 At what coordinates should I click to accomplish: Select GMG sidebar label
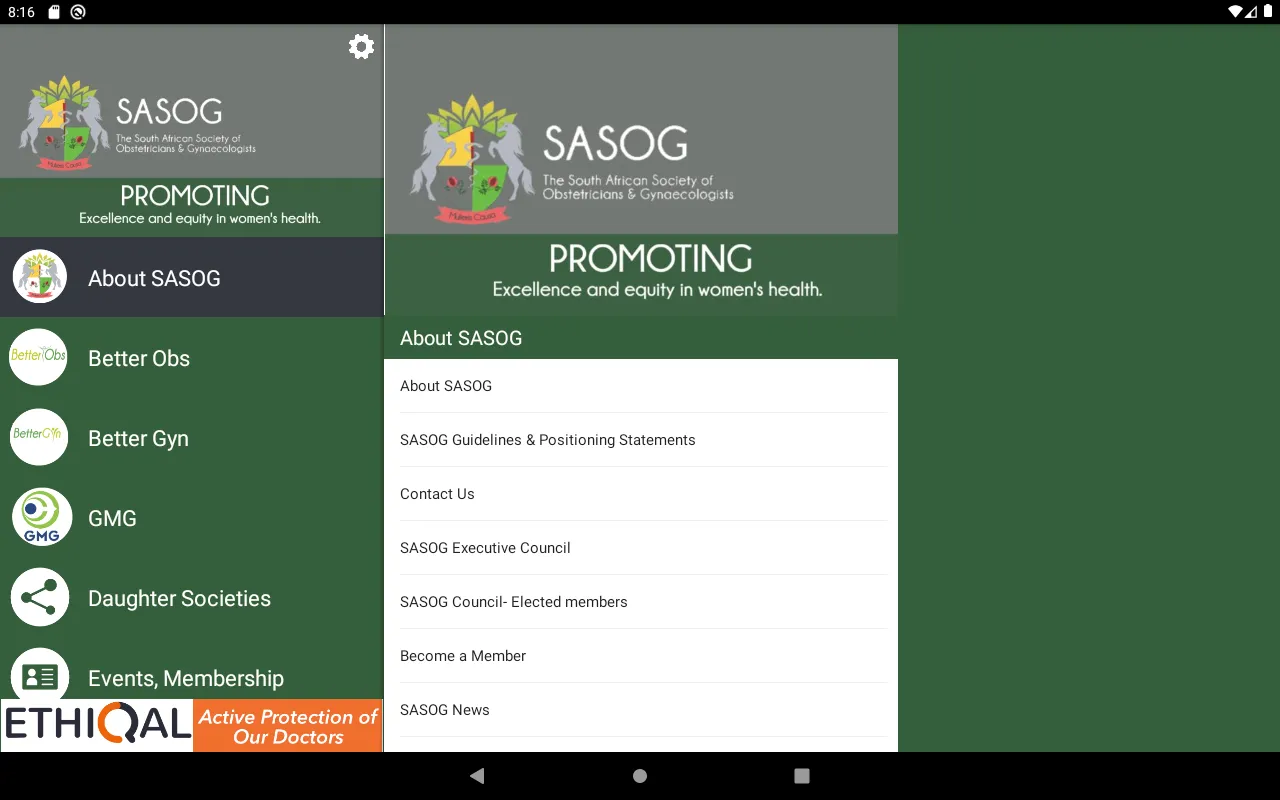[x=112, y=518]
